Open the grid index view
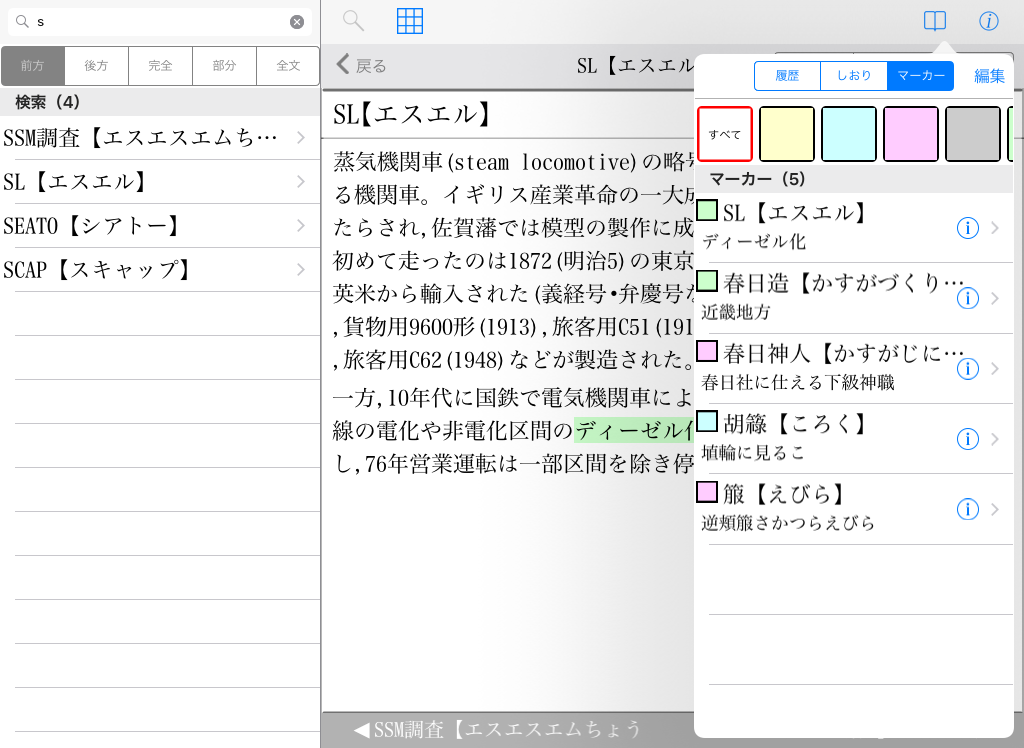The height and width of the screenshot is (748, 1024). 410,21
